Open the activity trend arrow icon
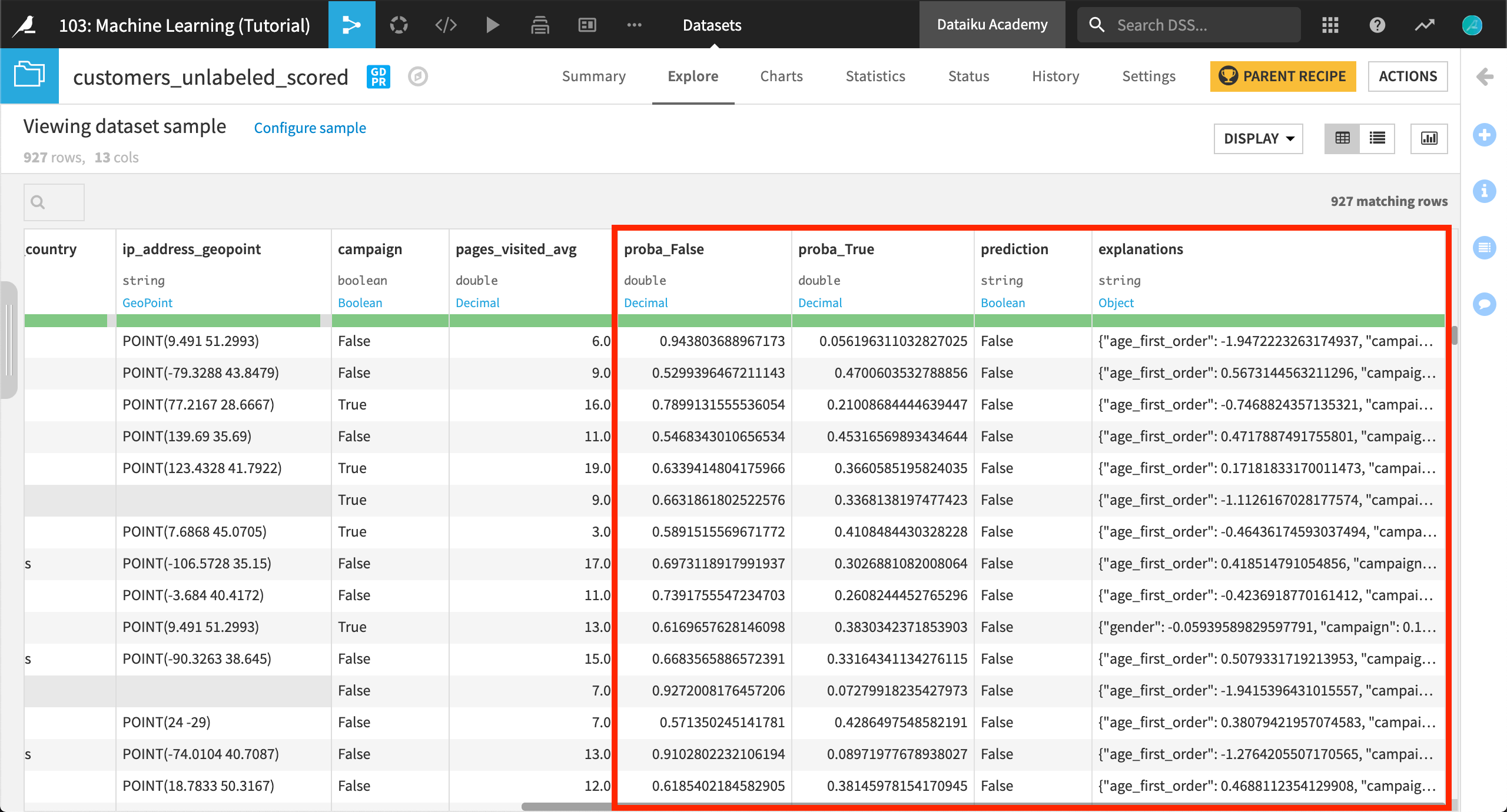Screen dimensions: 1507x812 1425,25
